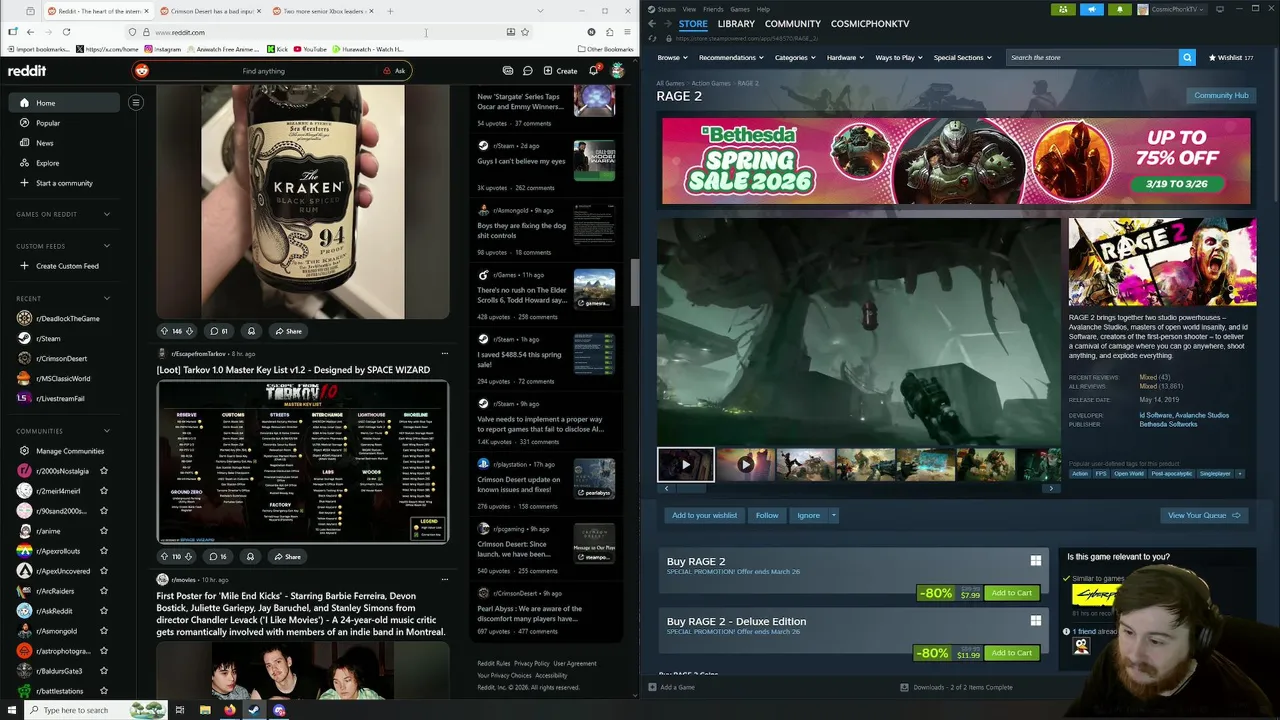Open File Explorer from taskbar

(x=205, y=710)
